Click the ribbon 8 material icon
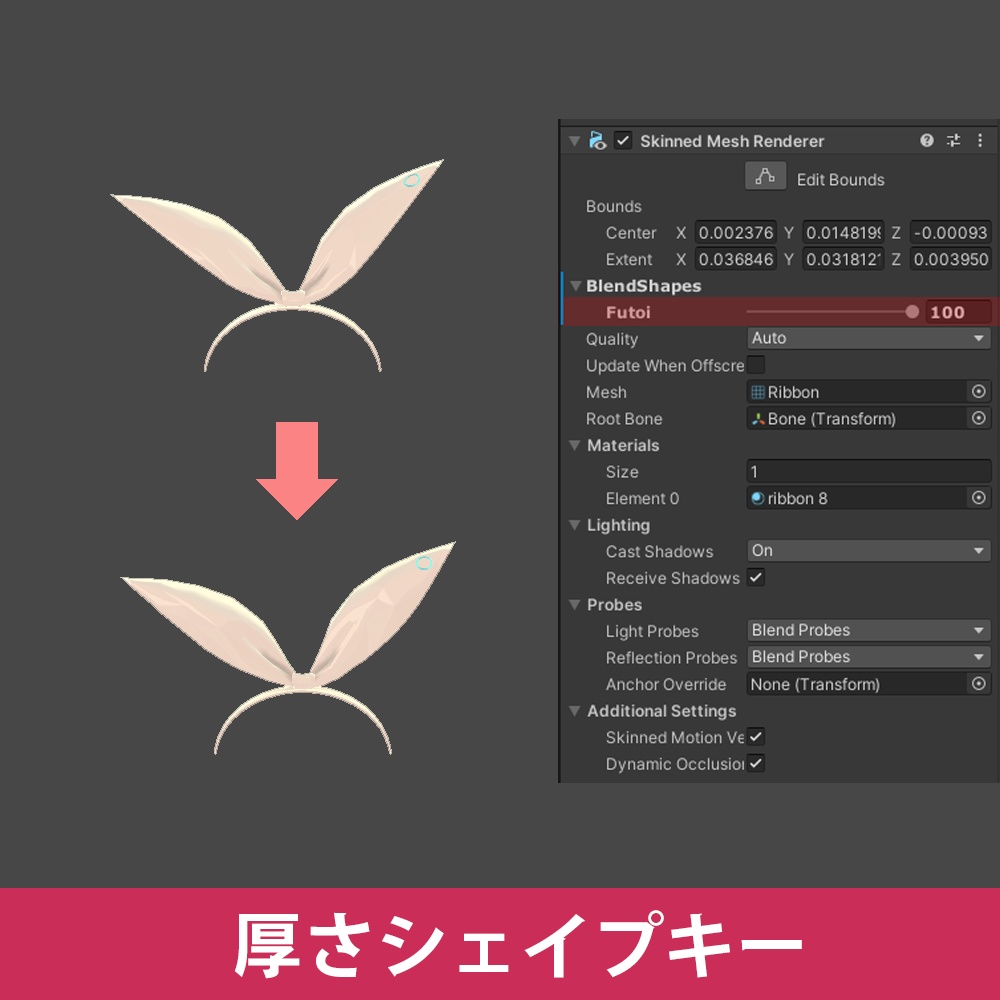Image resolution: width=1000 pixels, height=1000 pixels. pyautogui.click(x=757, y=498)
